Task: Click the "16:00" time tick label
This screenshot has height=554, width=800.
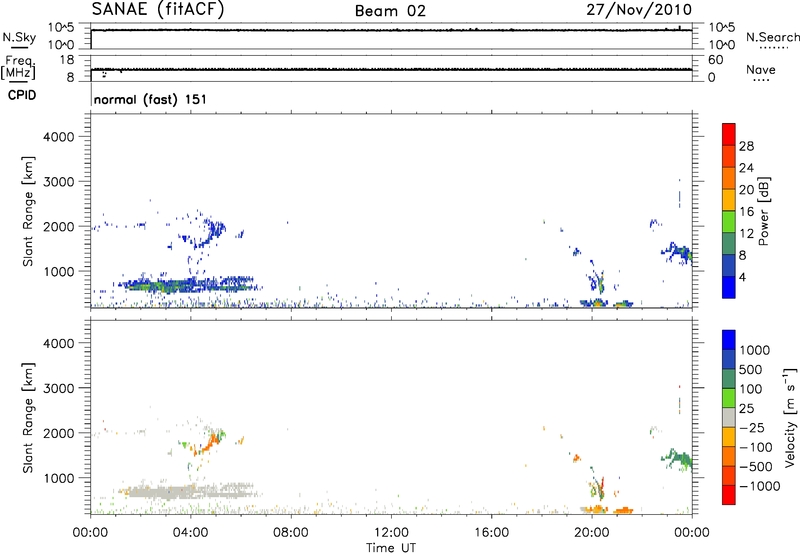Action: tap(491, 533)
